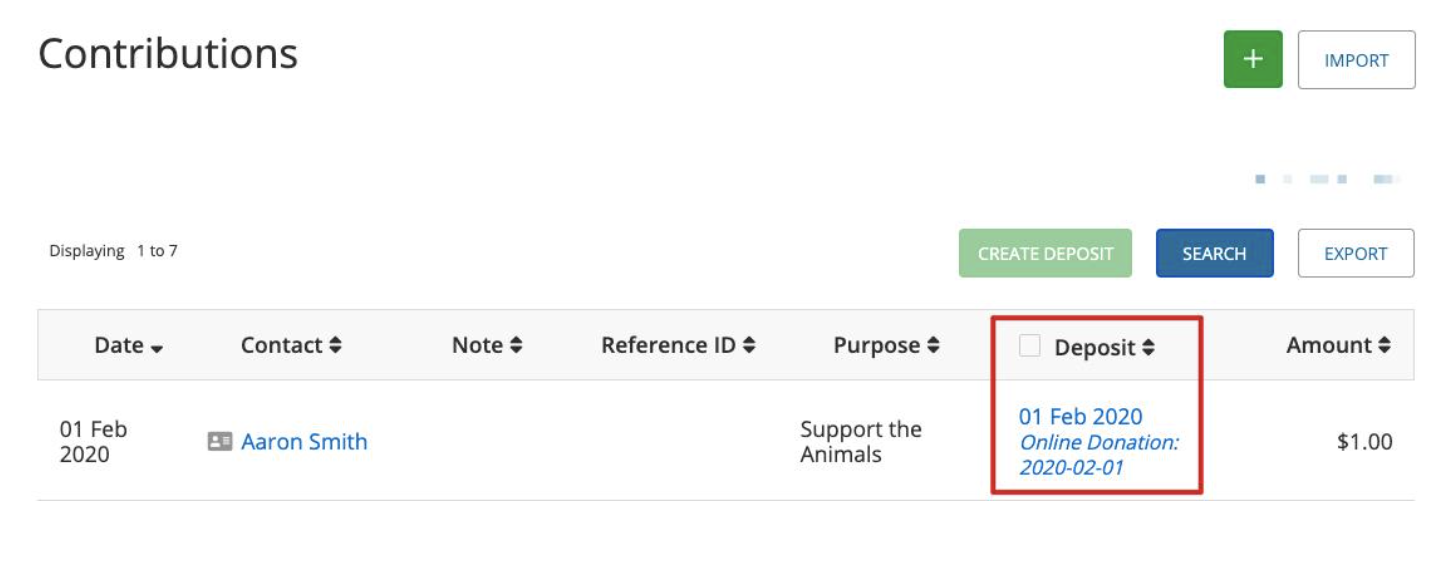Select the $1.00 amount cell

(1364, 441)
